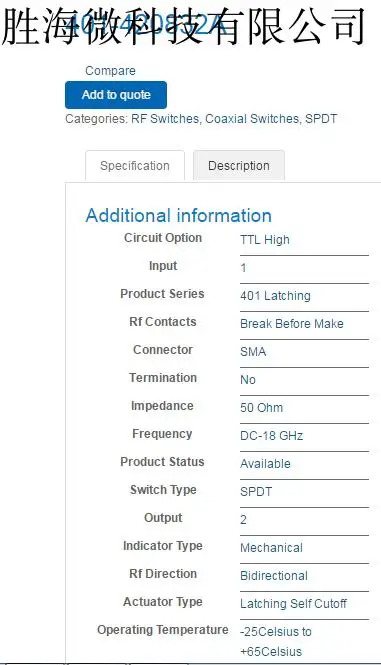Click the Available product status value
This screenshot has width=381, height=665.
(x=265, y=464)
